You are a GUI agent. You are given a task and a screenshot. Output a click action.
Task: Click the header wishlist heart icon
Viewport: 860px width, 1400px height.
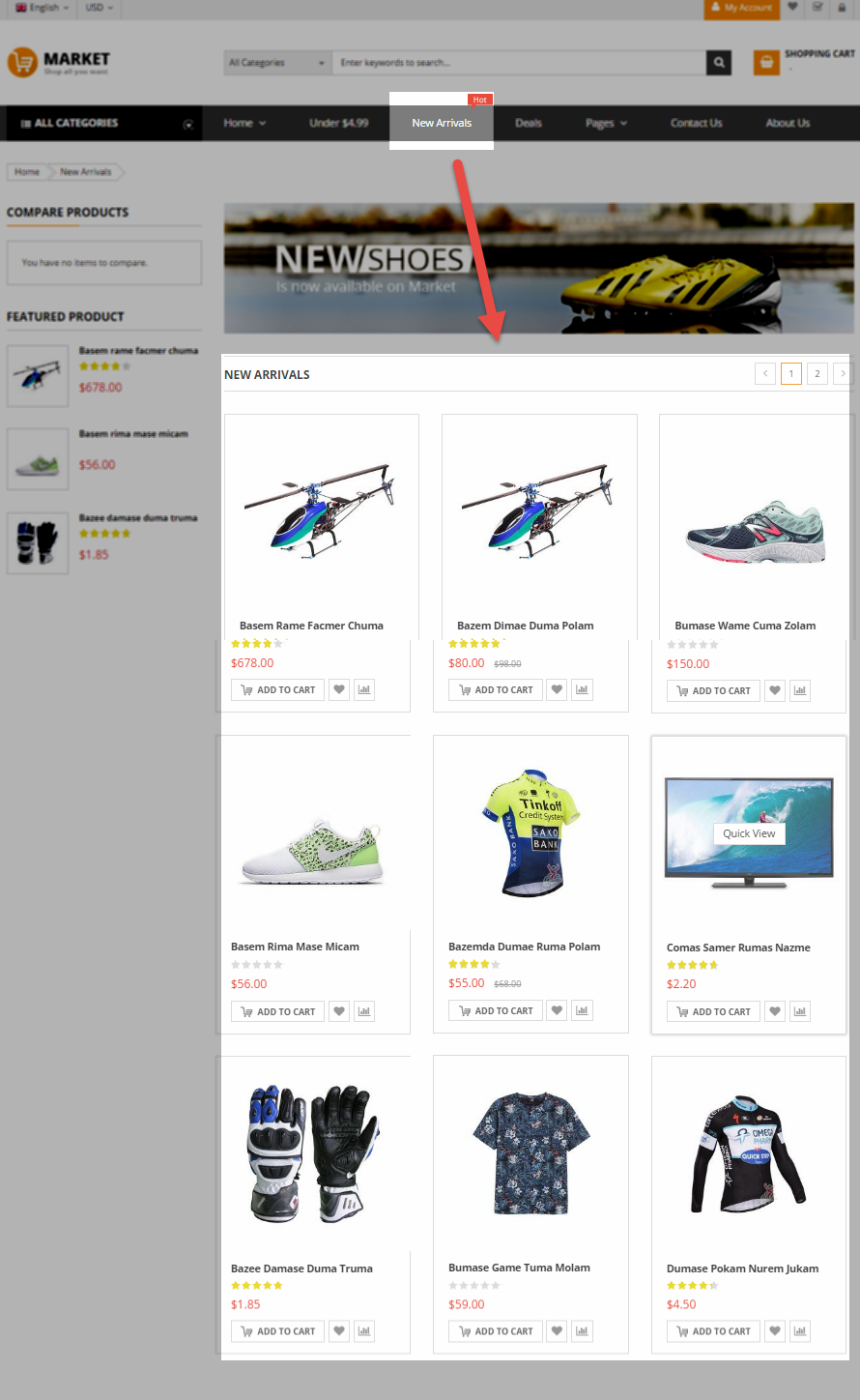coord(792,7)
